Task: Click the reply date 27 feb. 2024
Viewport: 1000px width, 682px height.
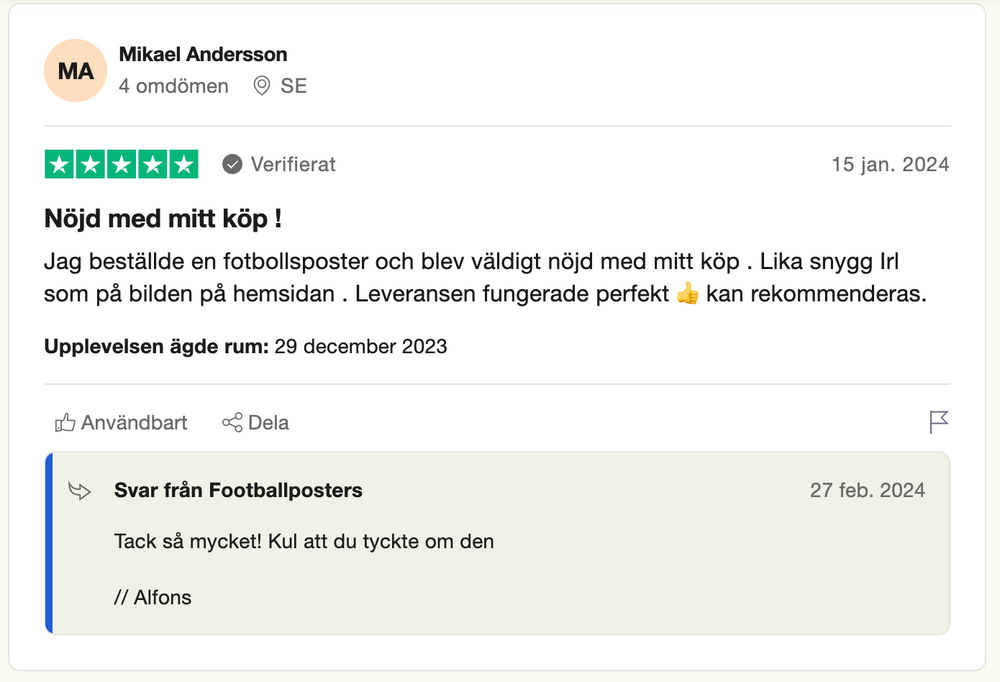Action: 867,490
